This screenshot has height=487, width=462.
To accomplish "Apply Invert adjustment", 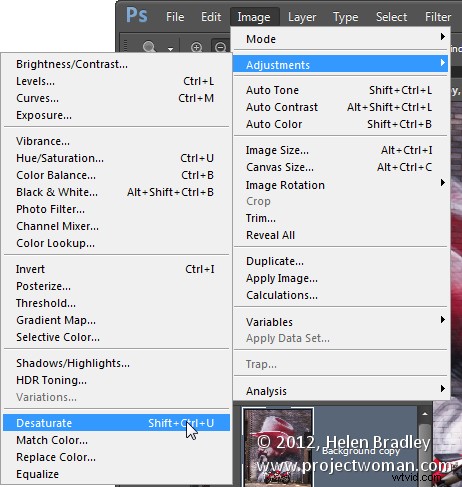I will click(x=116, y=269).
